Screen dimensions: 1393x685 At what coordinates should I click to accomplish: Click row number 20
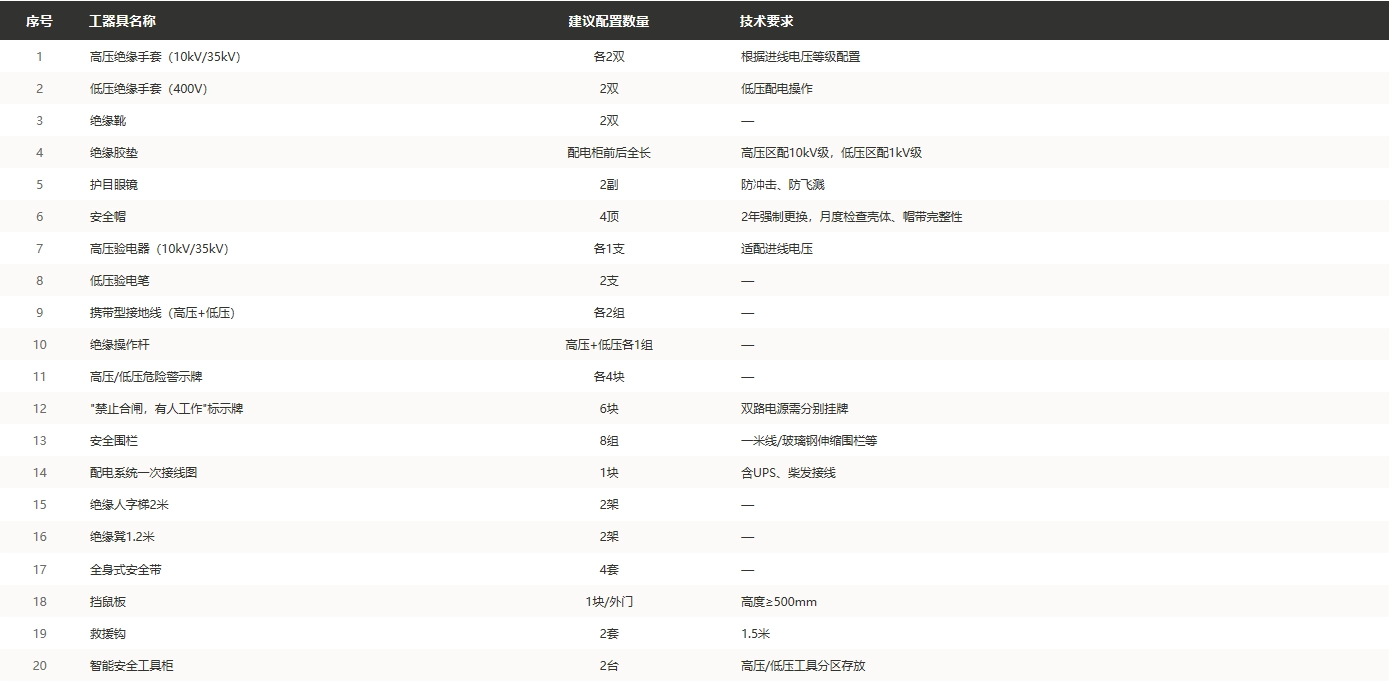(40, 666)
